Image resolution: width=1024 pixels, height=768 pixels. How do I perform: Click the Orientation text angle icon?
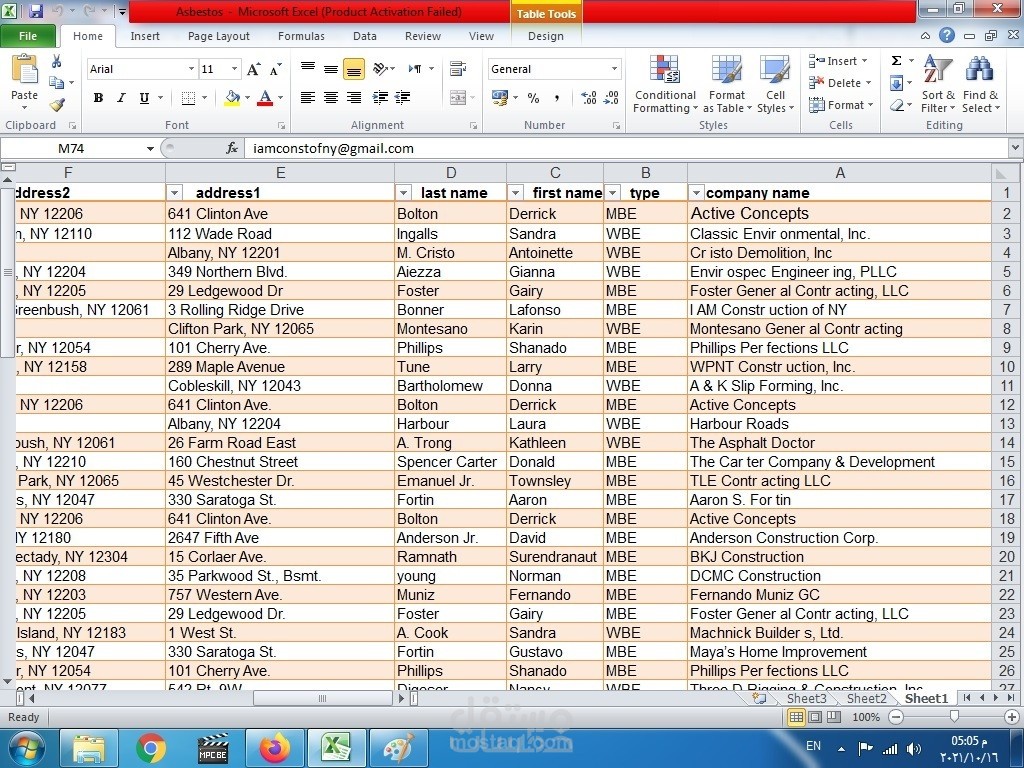click(x=381, y=69)
